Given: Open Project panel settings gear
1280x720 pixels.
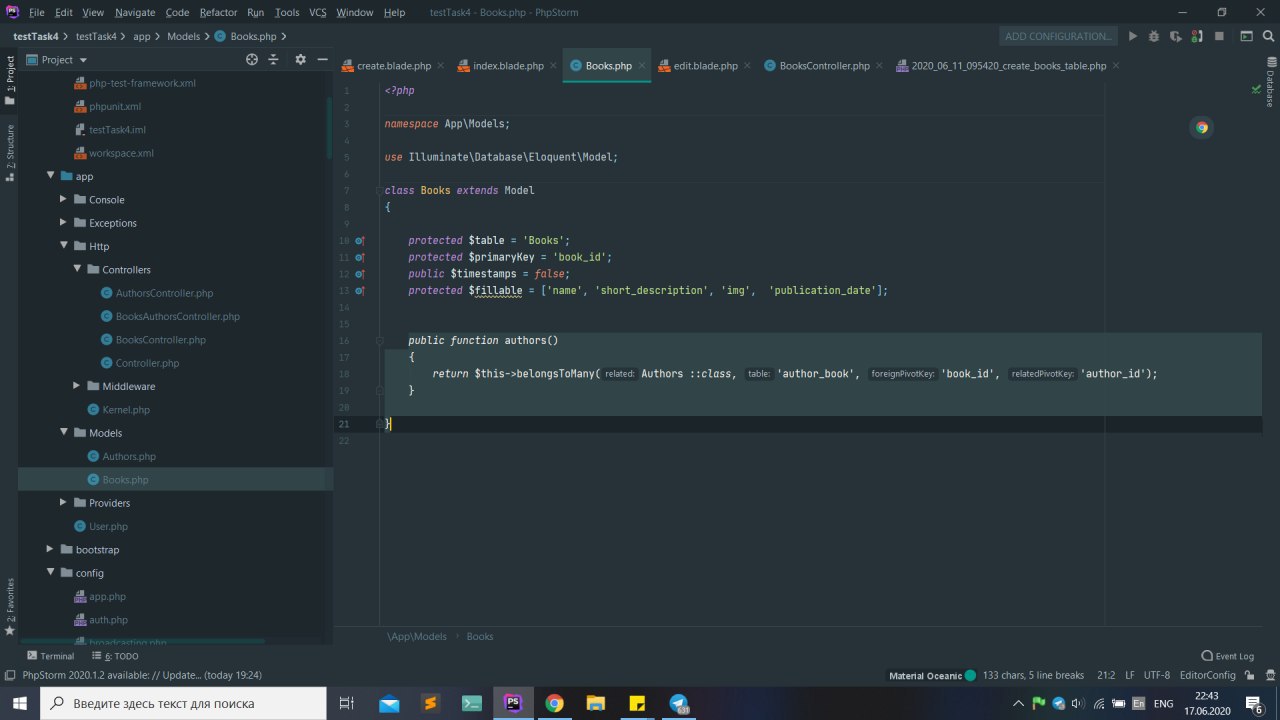Looking at the screenshot, I should pos(300,60).
